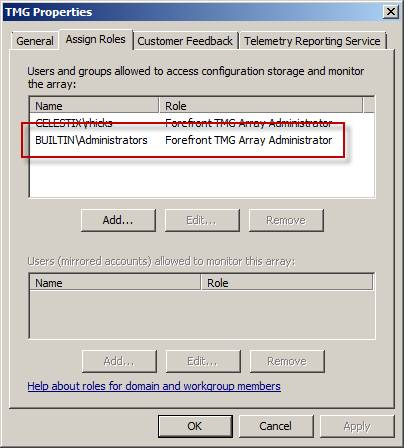The image size is (404, 448).
Task: Cancel the TMG Properties dialog
Action: [276, 426]
